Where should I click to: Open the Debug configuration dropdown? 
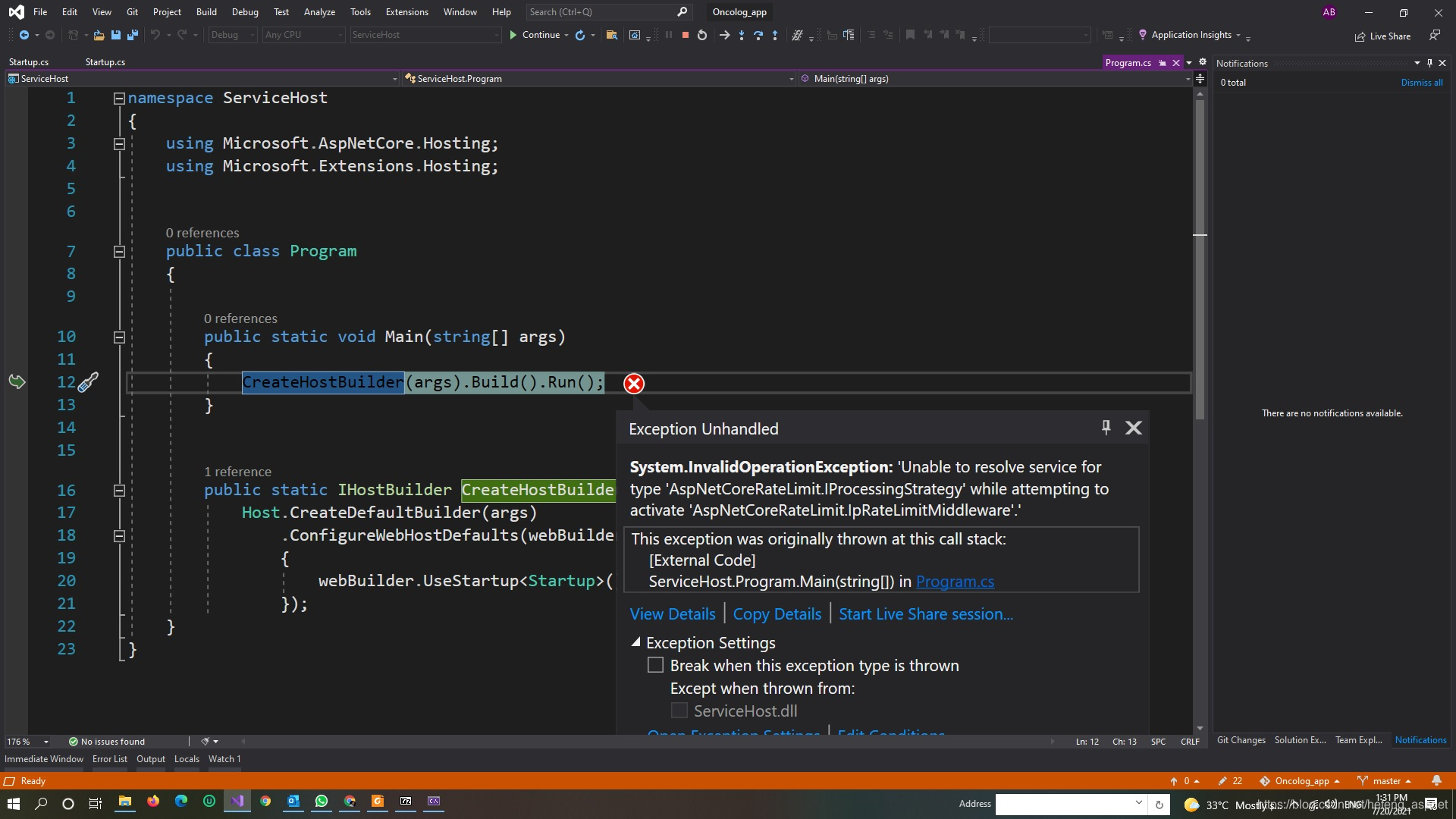[x=232, y=35]
